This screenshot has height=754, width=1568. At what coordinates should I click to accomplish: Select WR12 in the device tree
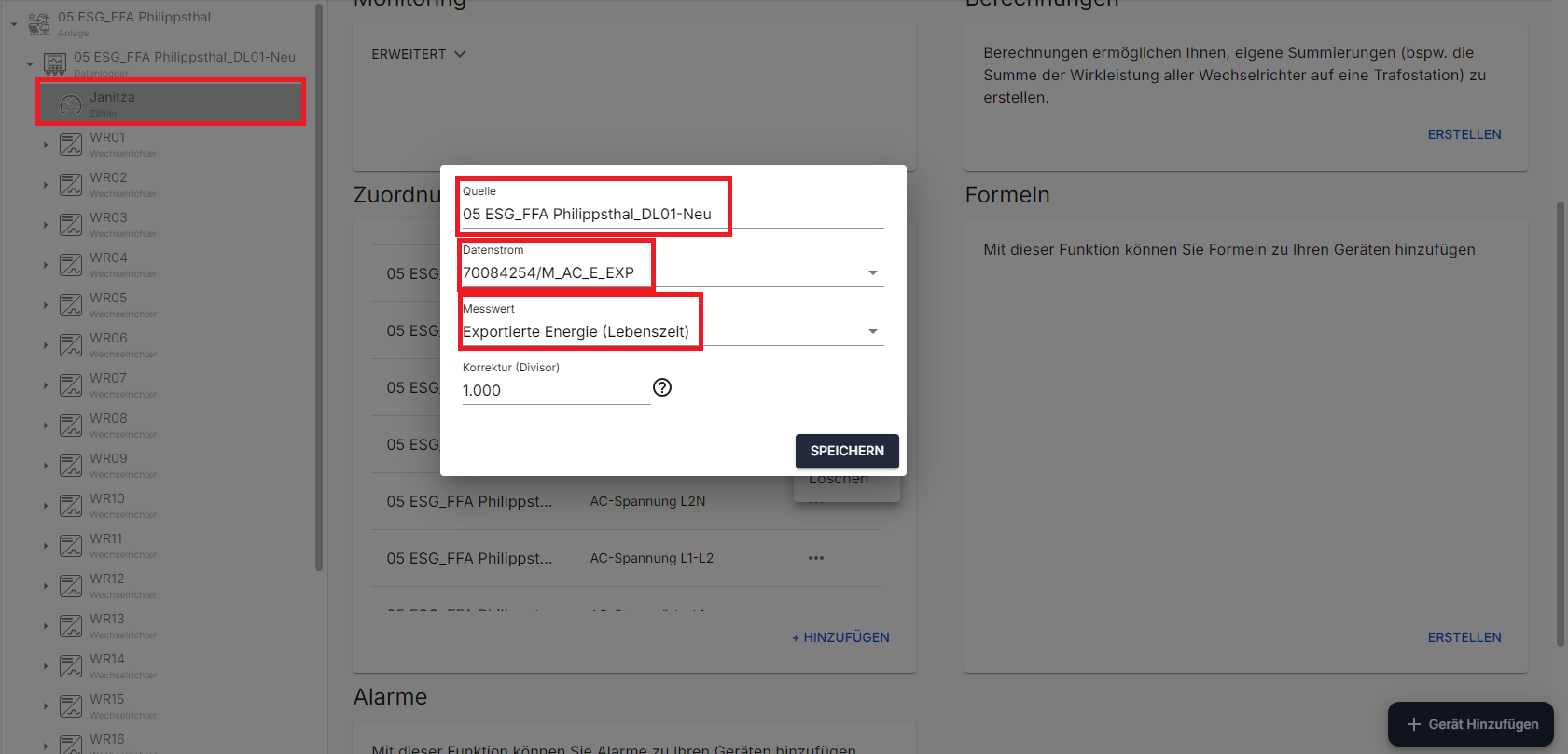pyautogui.click(x=107, y=579)
